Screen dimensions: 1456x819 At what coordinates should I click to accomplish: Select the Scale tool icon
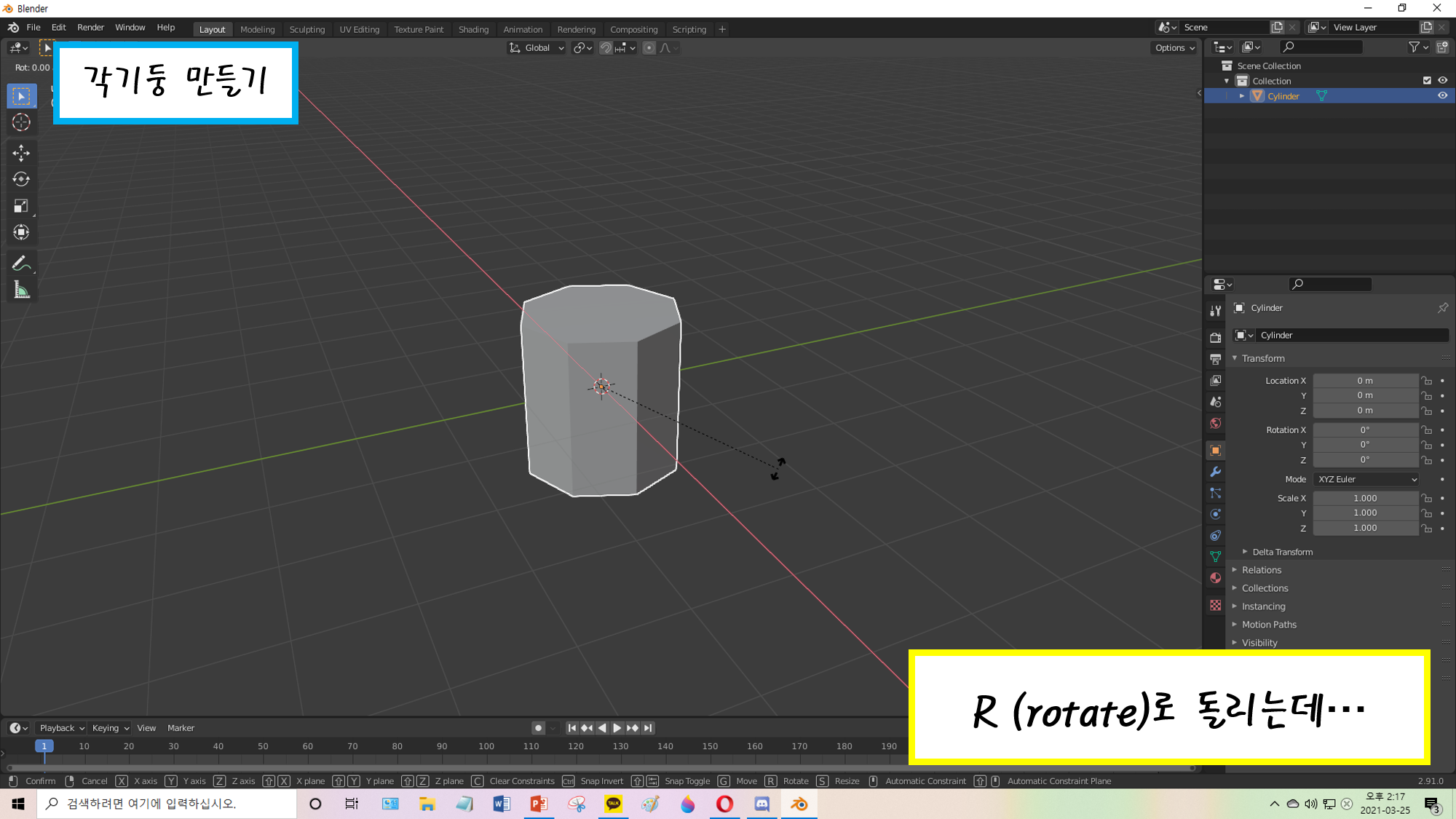click(x=21, y=206)
